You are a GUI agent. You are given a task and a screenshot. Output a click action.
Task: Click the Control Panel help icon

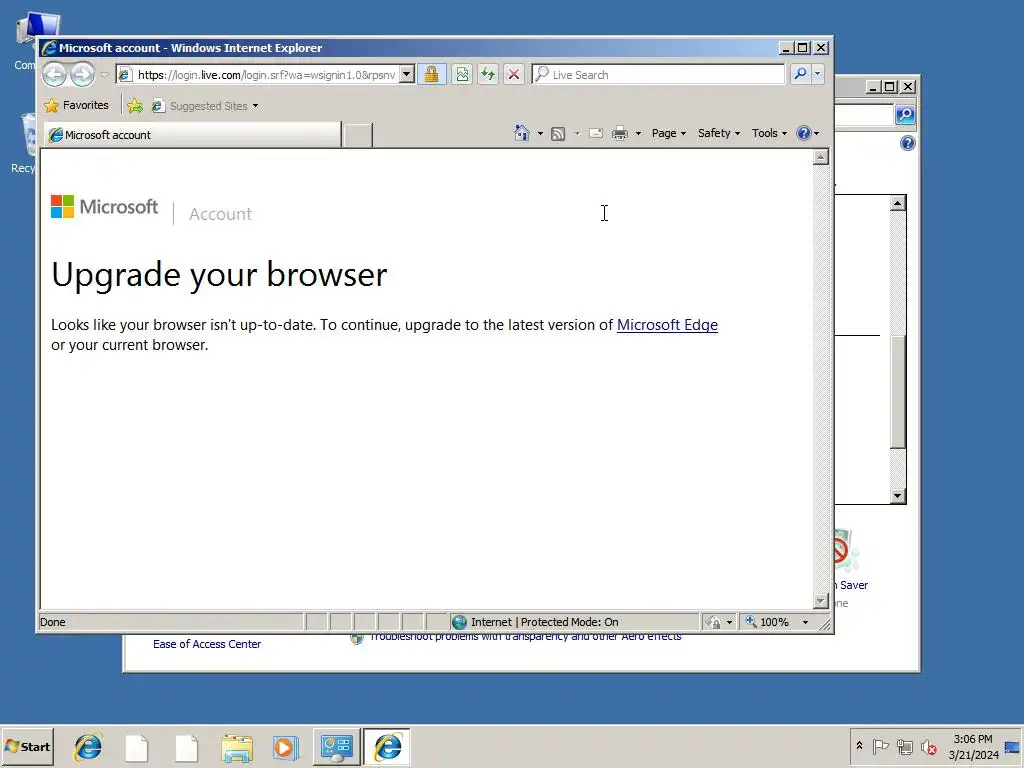click(x=907, y=143)
